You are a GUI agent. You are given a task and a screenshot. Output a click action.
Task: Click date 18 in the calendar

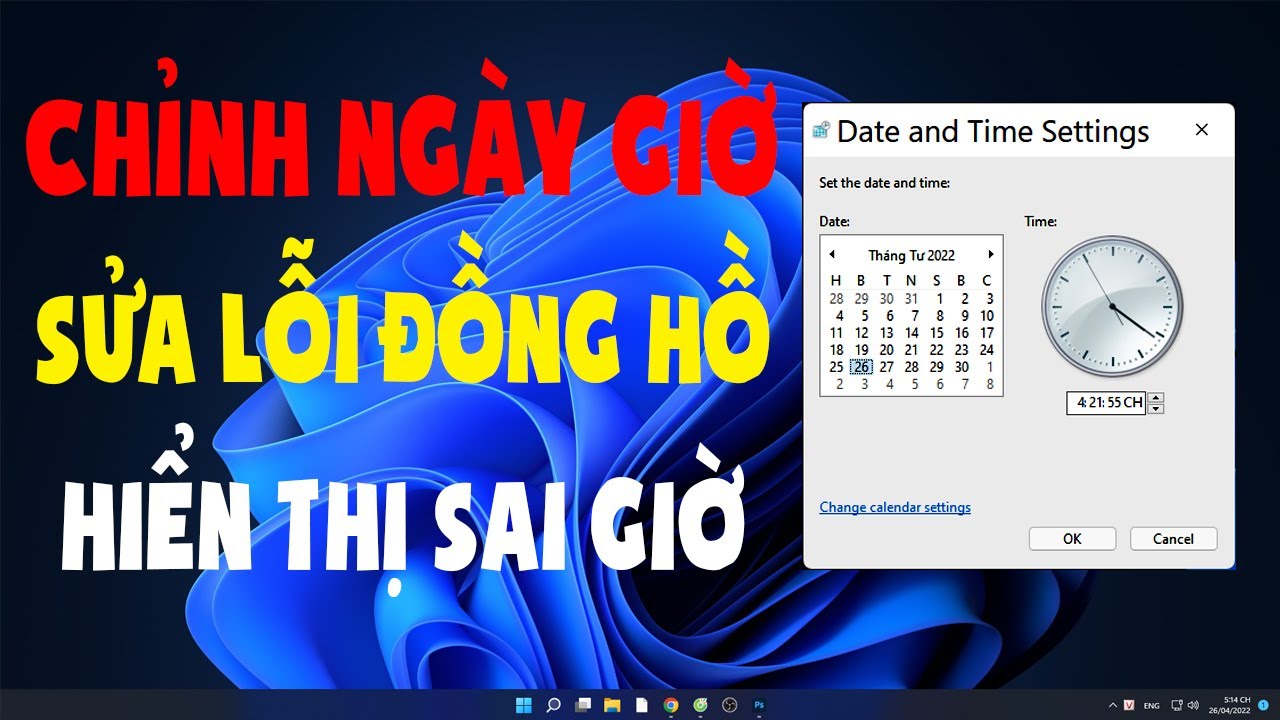(x=837, y=350)
